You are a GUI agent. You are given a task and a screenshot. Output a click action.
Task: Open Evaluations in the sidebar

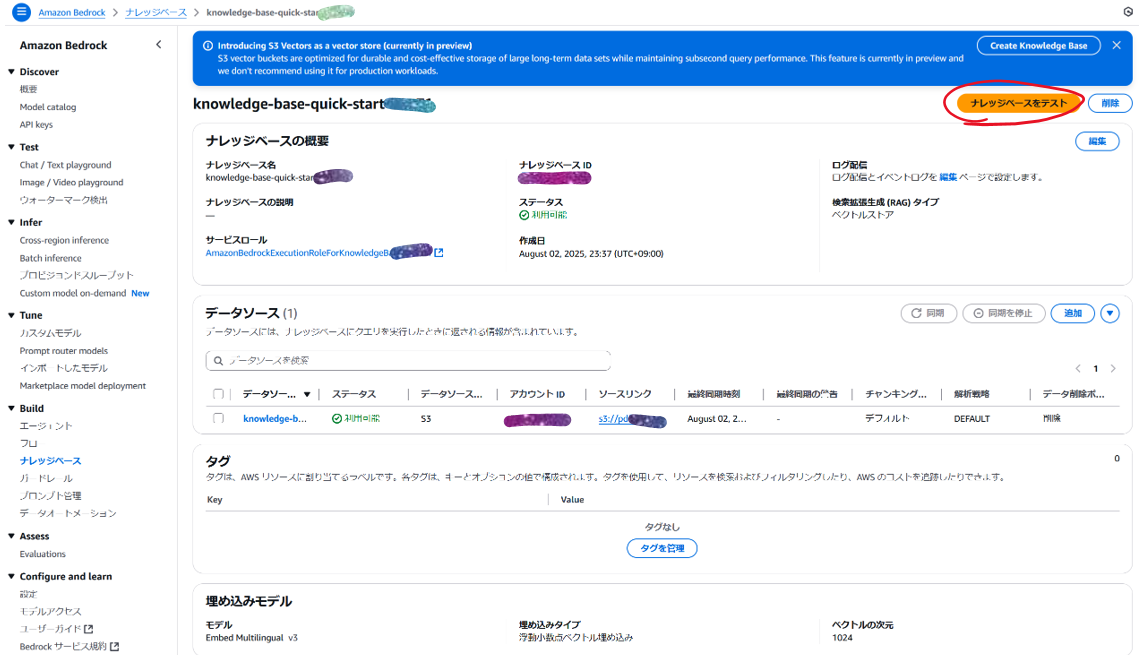[42, 554]
